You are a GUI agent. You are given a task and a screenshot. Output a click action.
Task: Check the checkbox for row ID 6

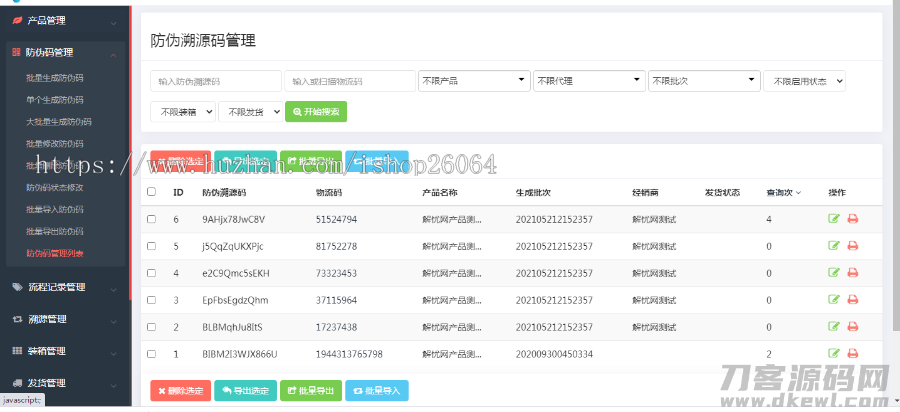152,219
